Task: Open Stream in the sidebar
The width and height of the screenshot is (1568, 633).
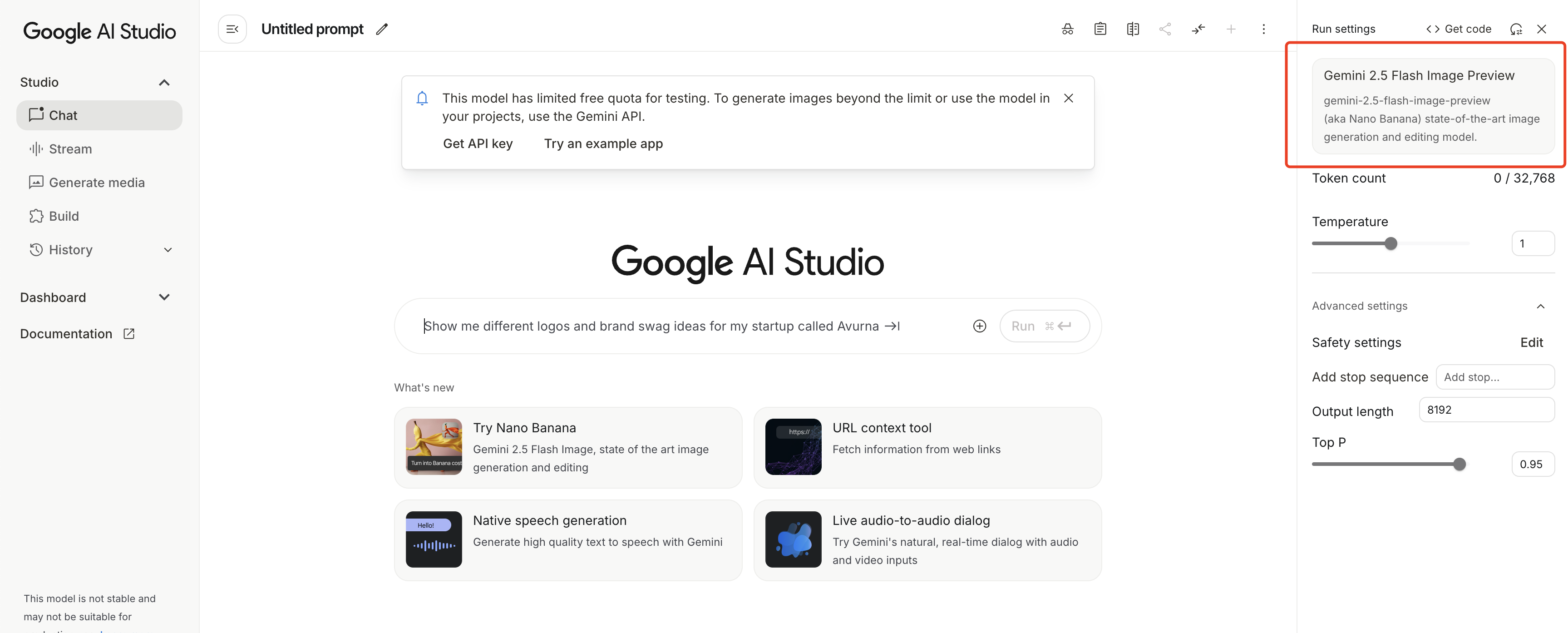Action: pos(70,149)
